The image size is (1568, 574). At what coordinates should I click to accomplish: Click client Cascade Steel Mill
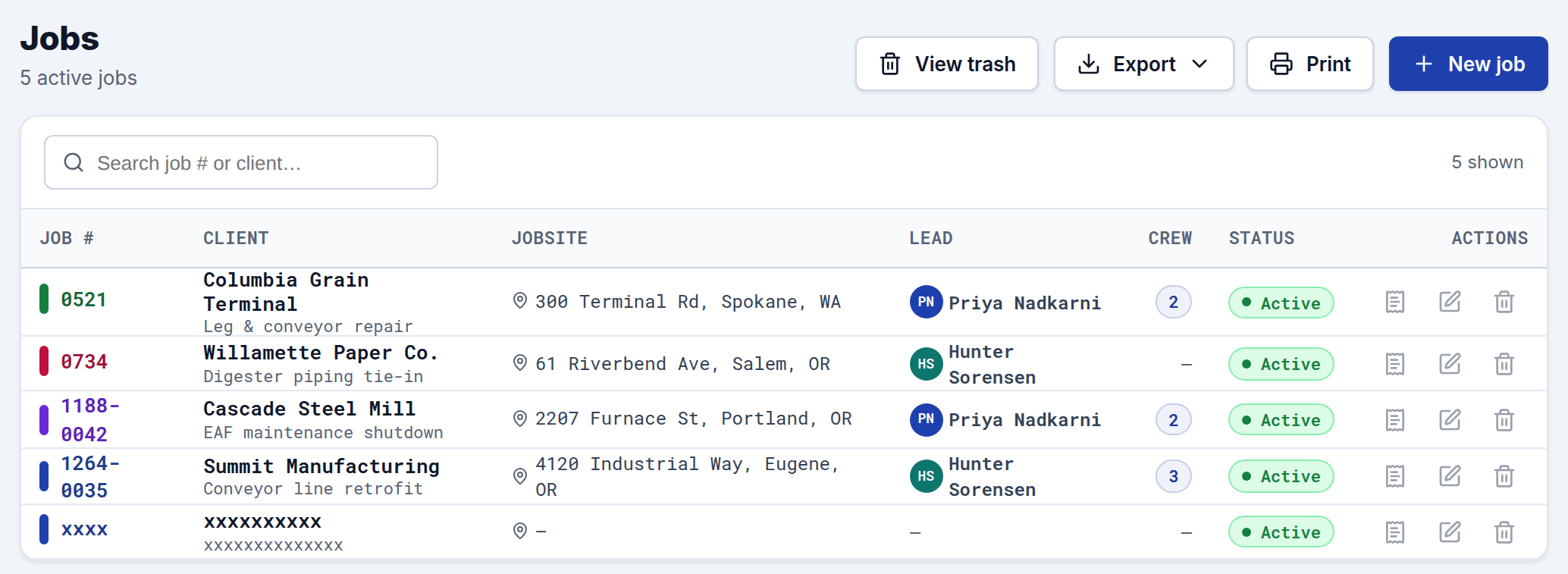coord(309,409)
